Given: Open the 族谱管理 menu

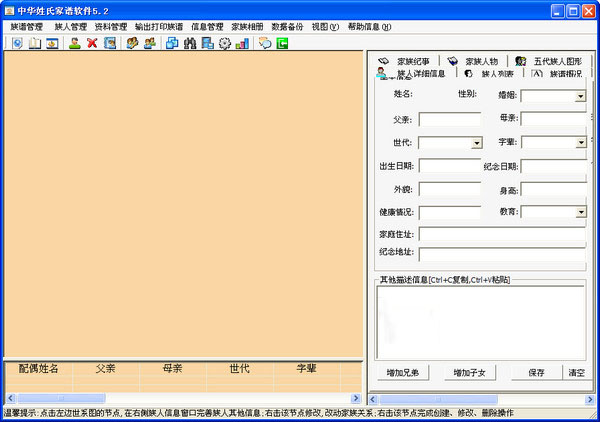Looking at the screenshot, I should coord(27,27).
